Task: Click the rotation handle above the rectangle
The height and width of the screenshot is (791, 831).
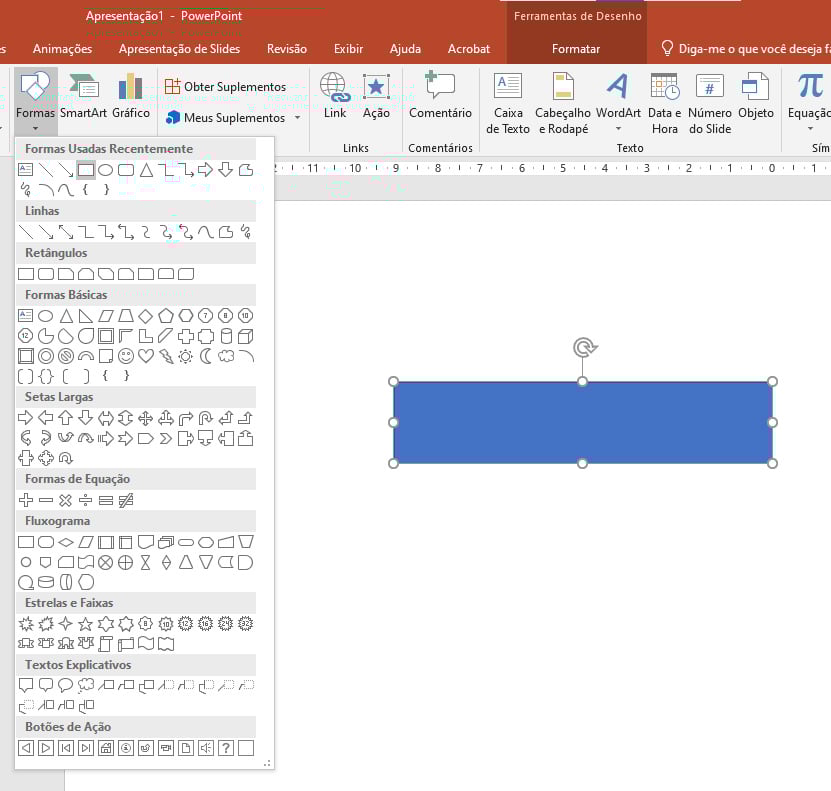Action: coord(585,348)
